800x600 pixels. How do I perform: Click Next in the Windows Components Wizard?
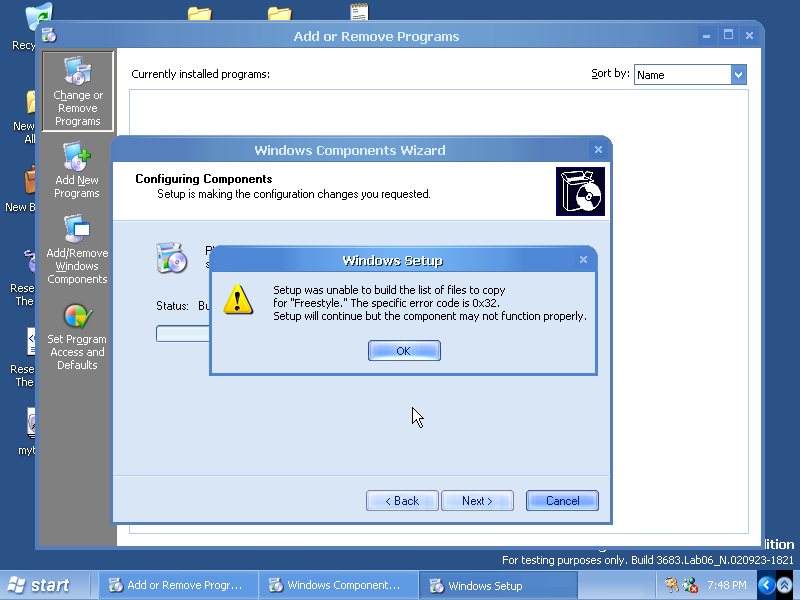(477, 501)
